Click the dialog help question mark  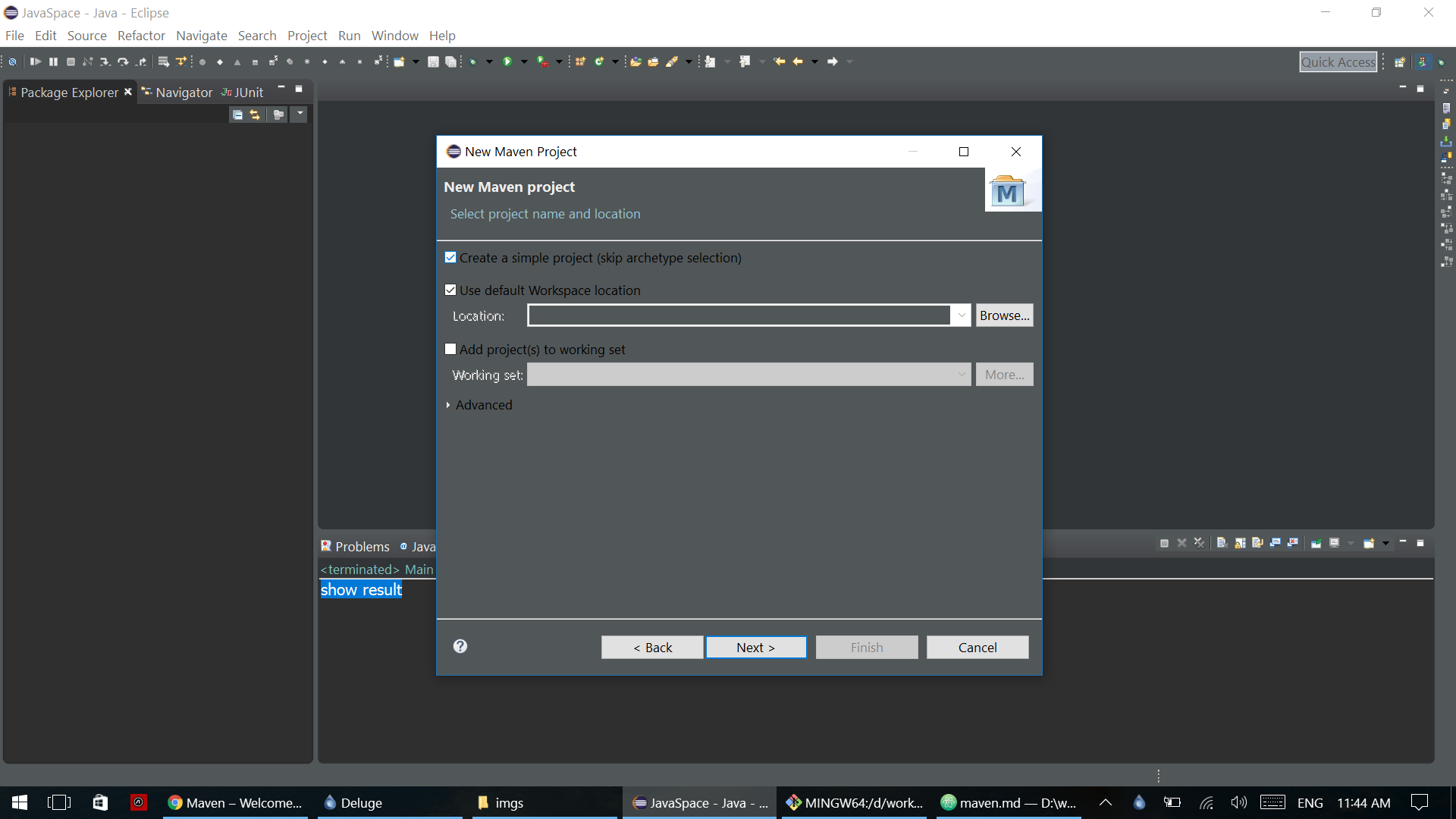click(460, 646)
